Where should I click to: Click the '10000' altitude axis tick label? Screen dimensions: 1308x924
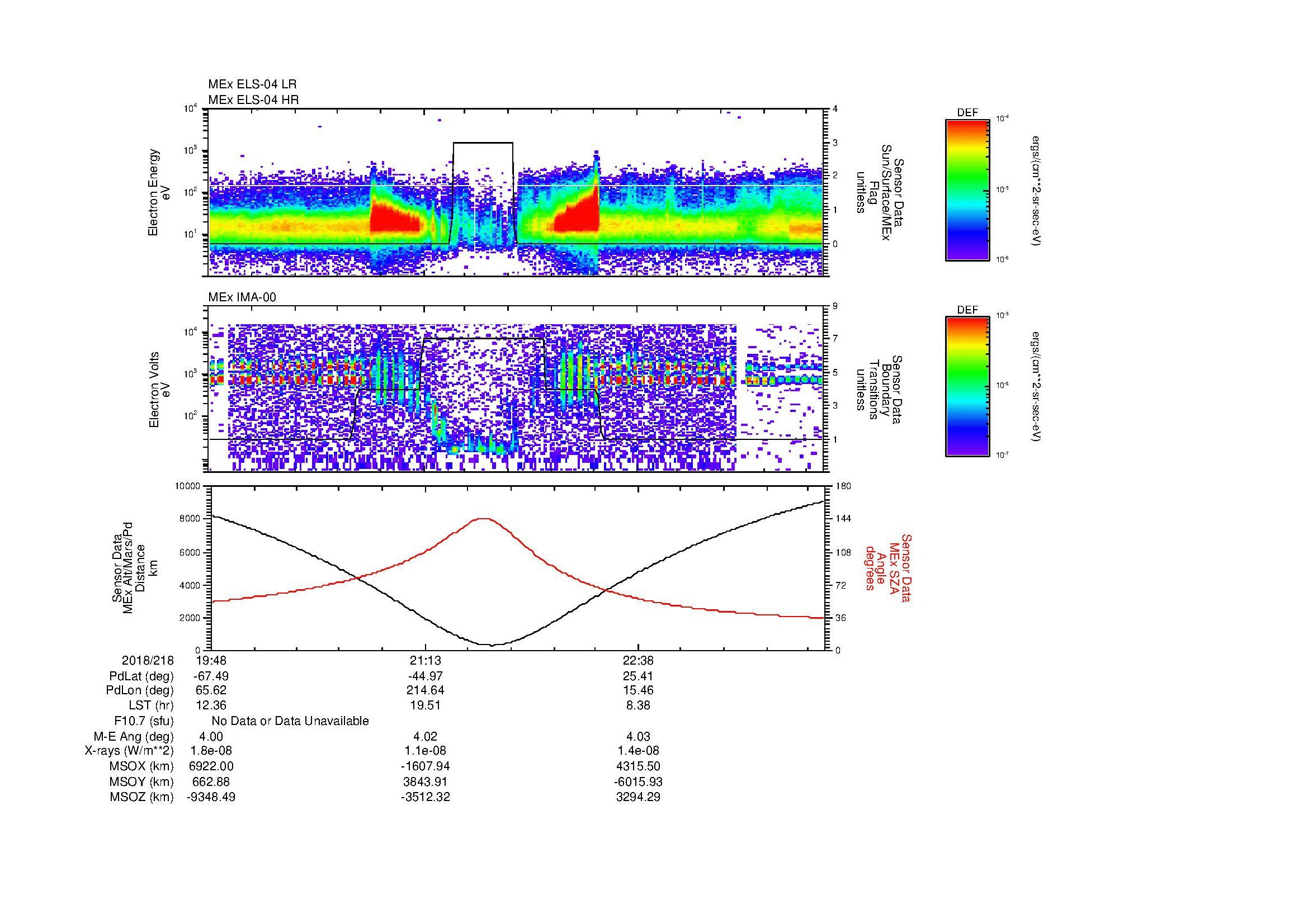[188, 486]
